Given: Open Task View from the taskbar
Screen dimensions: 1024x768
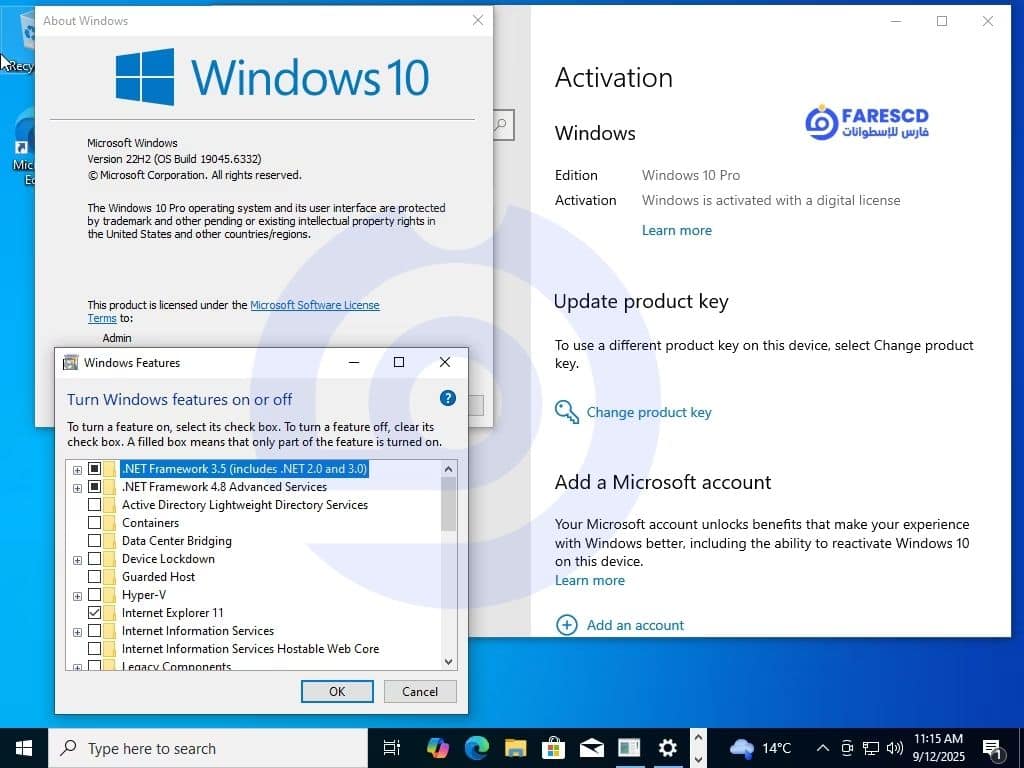Looking at the screenshot, I should (392, 748).
